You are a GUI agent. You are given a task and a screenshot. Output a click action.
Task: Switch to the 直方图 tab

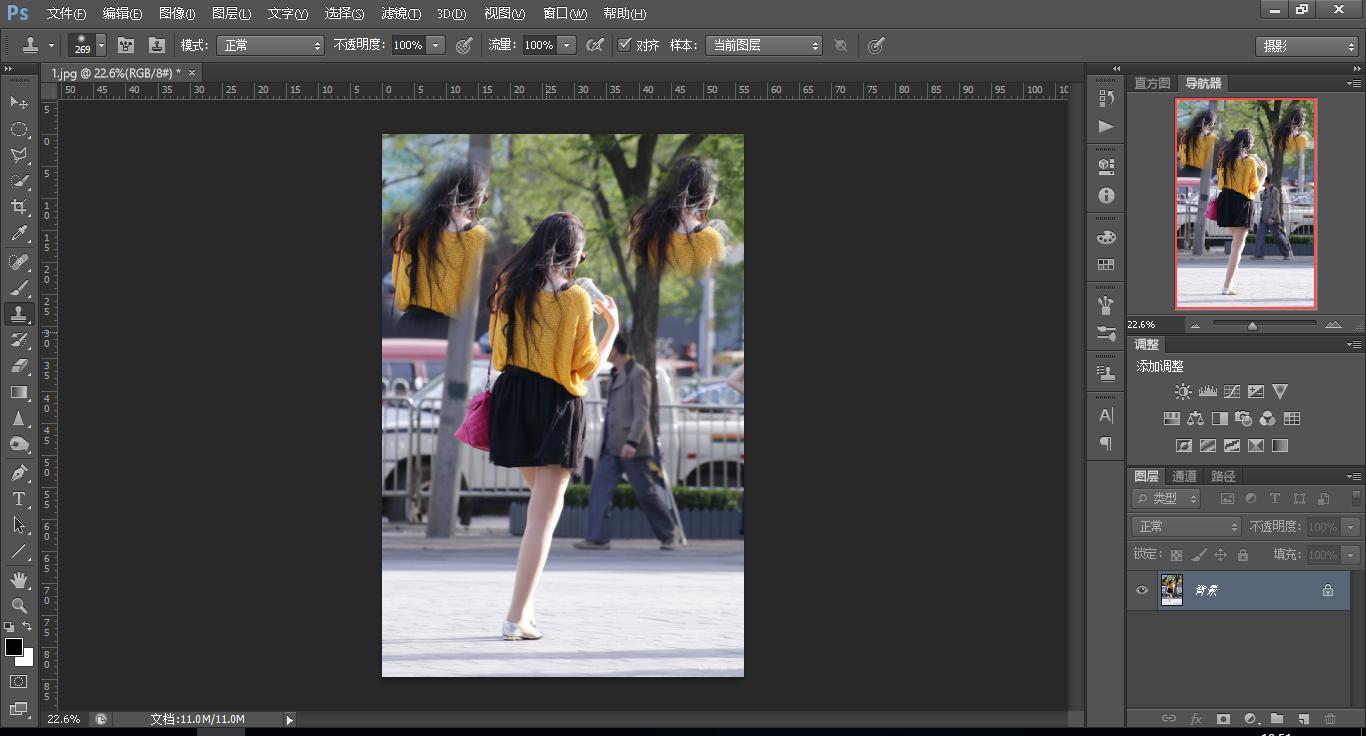(1151, 84)
